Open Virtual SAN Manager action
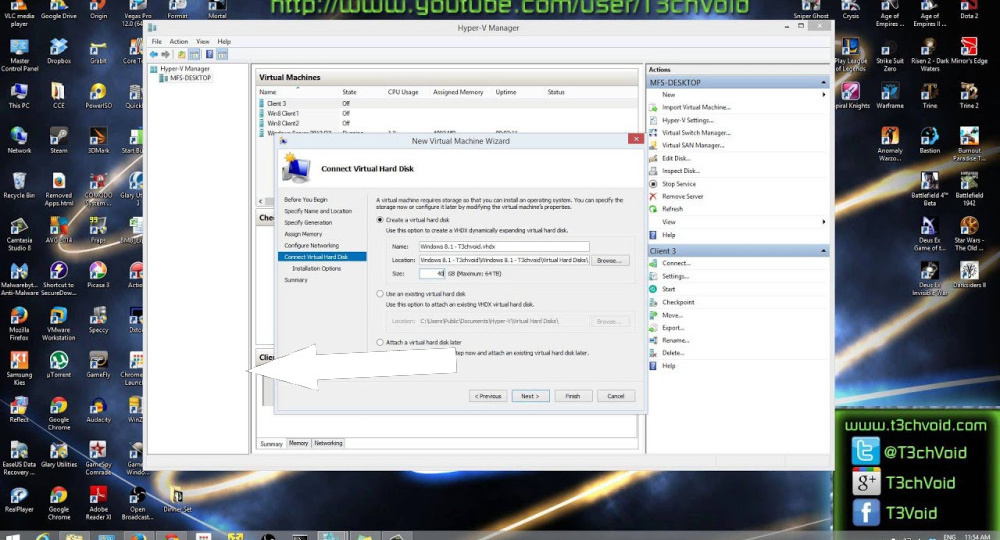 [693, 145]
